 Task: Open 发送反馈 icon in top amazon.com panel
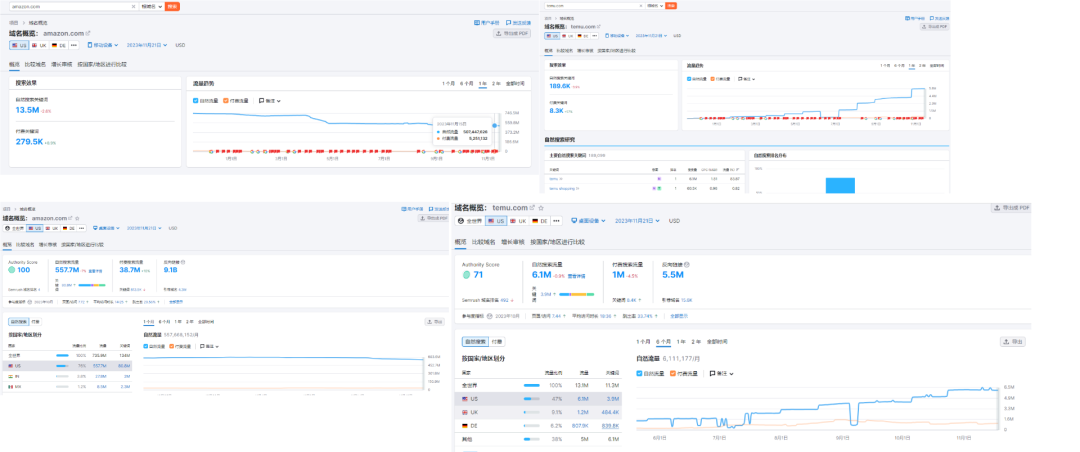click(508, 23)
